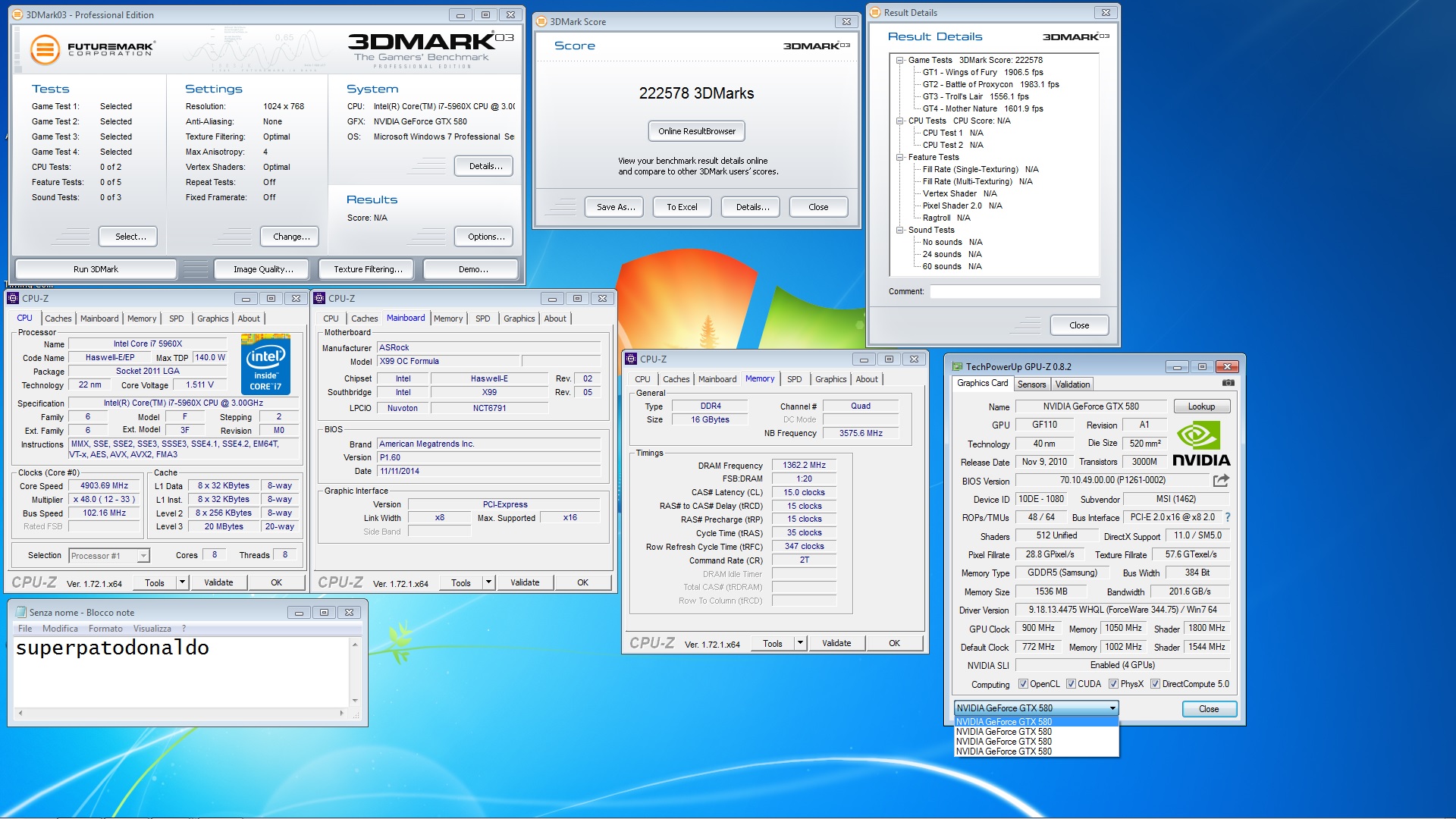Screen dimensions: 1456x819
Task: Click OK in CPU-Z Mainboard window
Action: pos(582,582)
